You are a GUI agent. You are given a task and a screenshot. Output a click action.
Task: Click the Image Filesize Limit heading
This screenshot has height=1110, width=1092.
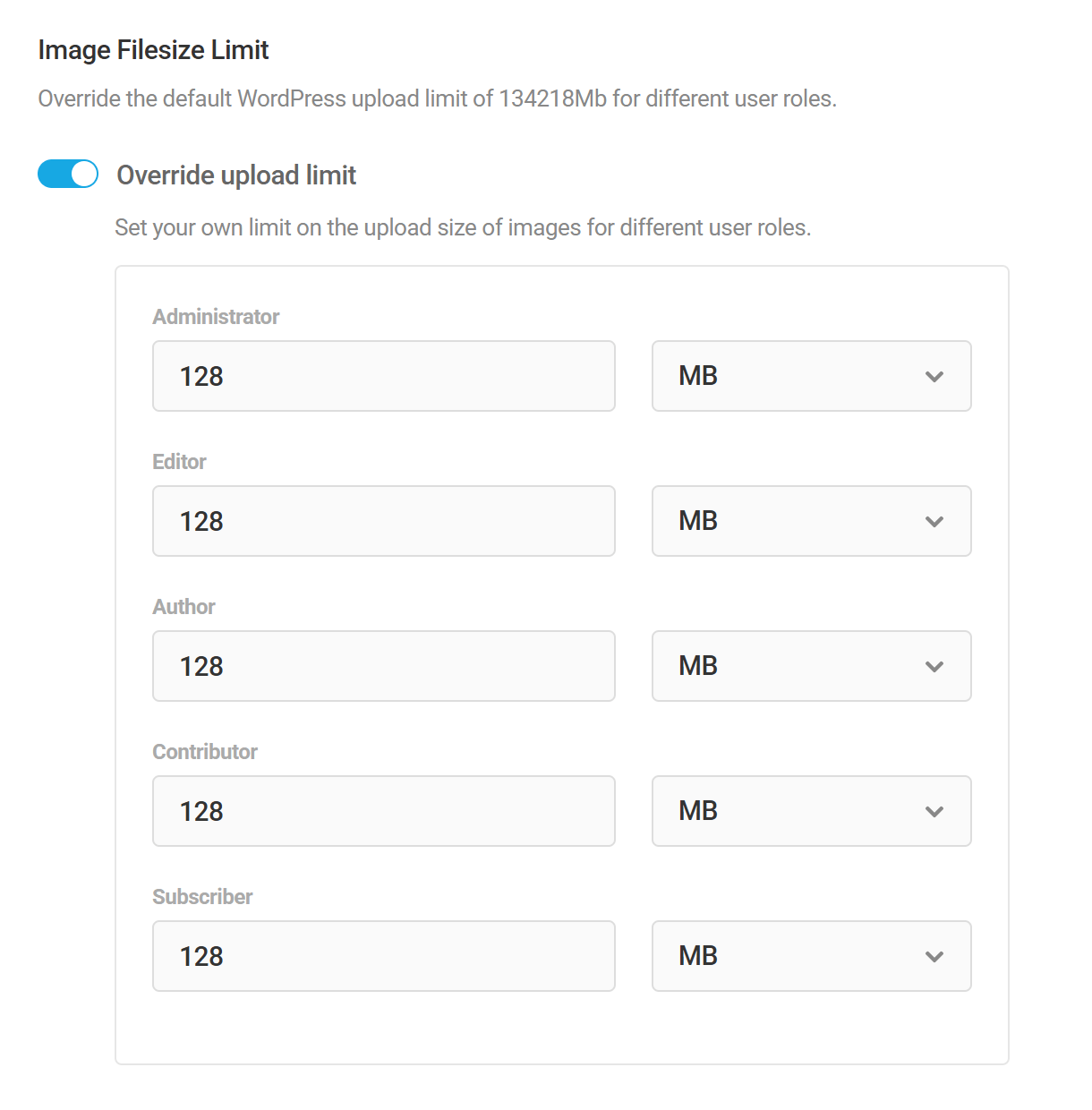tap(152, 49)
